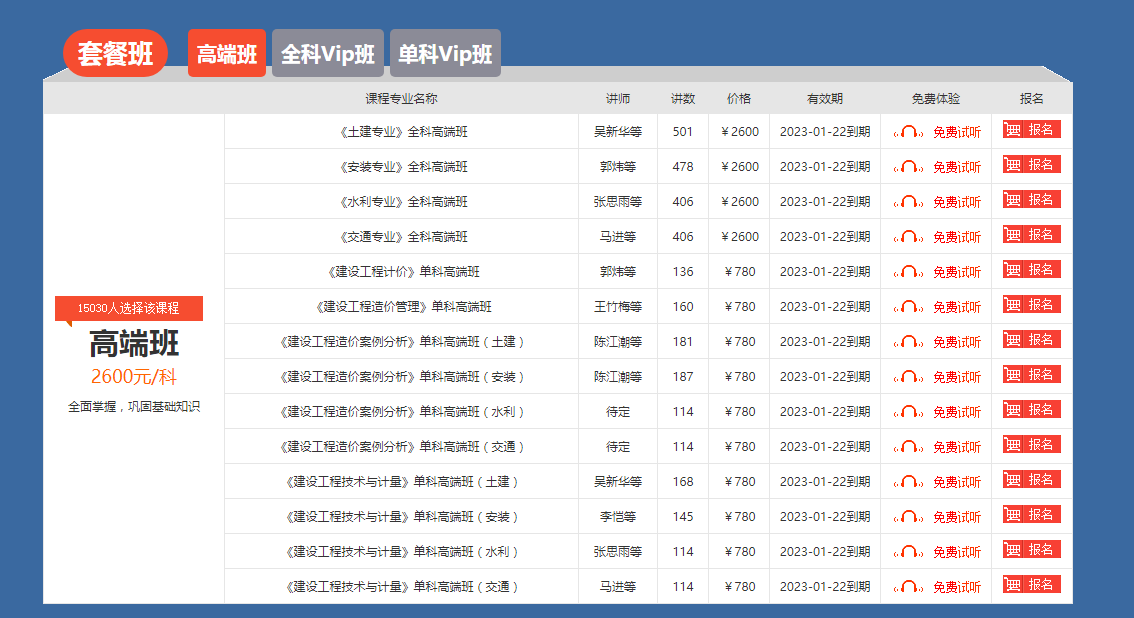Open 免费试听 for 《安装专业》全科高端班
1134x618 pixels.
tap(957, 168)
